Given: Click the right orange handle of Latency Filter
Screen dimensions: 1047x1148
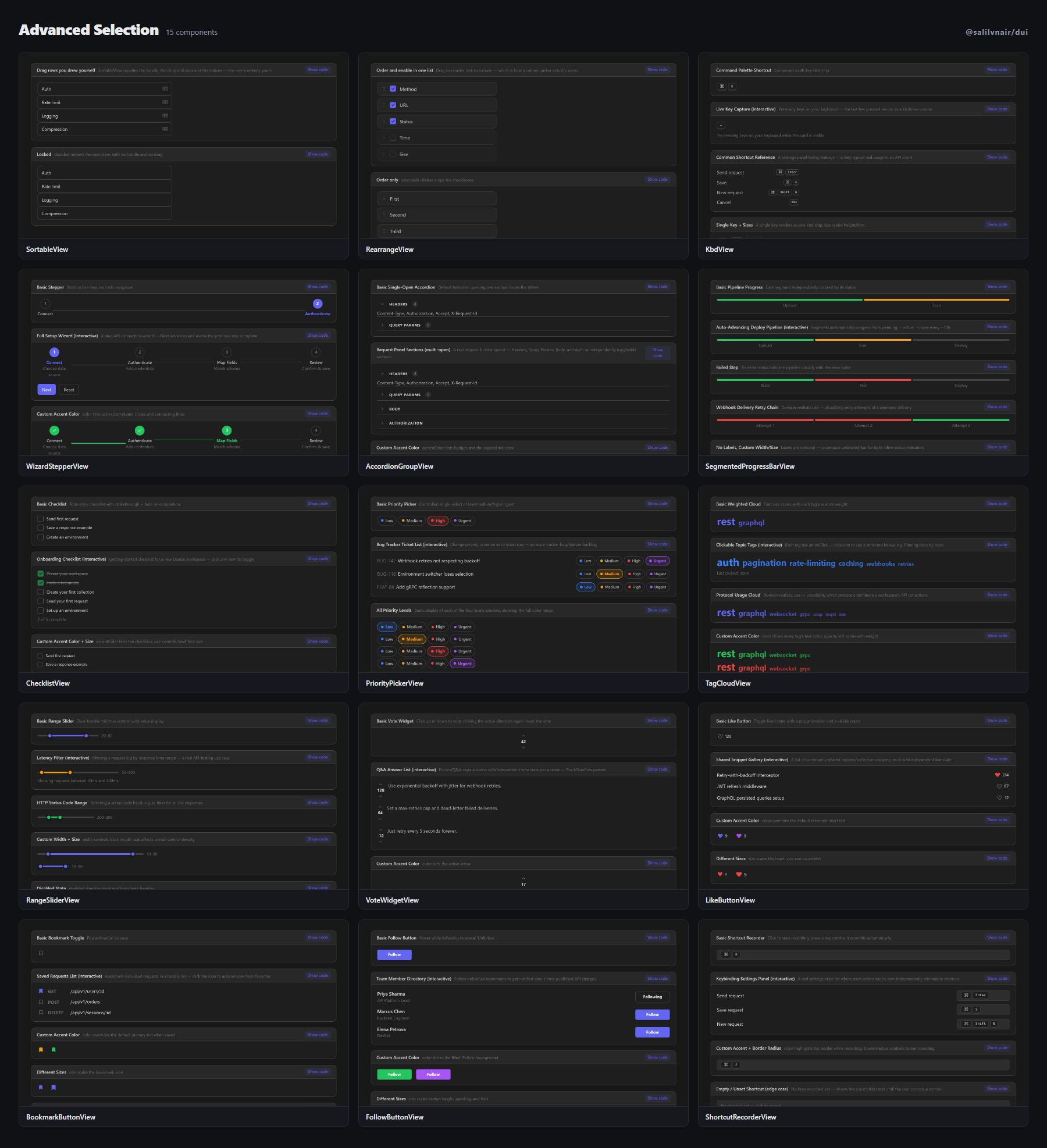Looking at the screenshot, I should (x=70, y=772).
